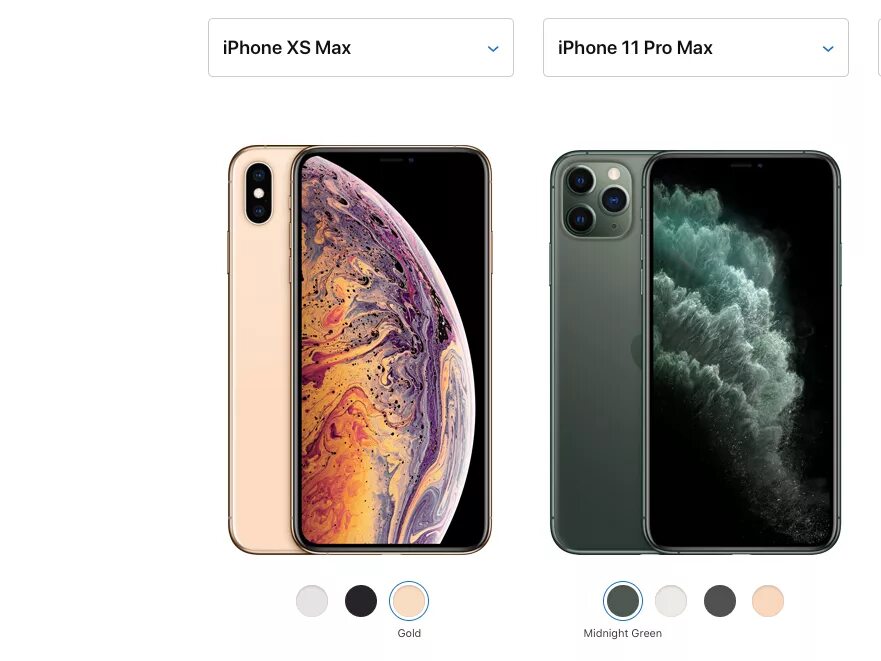The image size is (881, 661).
Task: Select the Midnight Green swatch for iPhone 11 Pro Max
Action: [x=623, y=601]
